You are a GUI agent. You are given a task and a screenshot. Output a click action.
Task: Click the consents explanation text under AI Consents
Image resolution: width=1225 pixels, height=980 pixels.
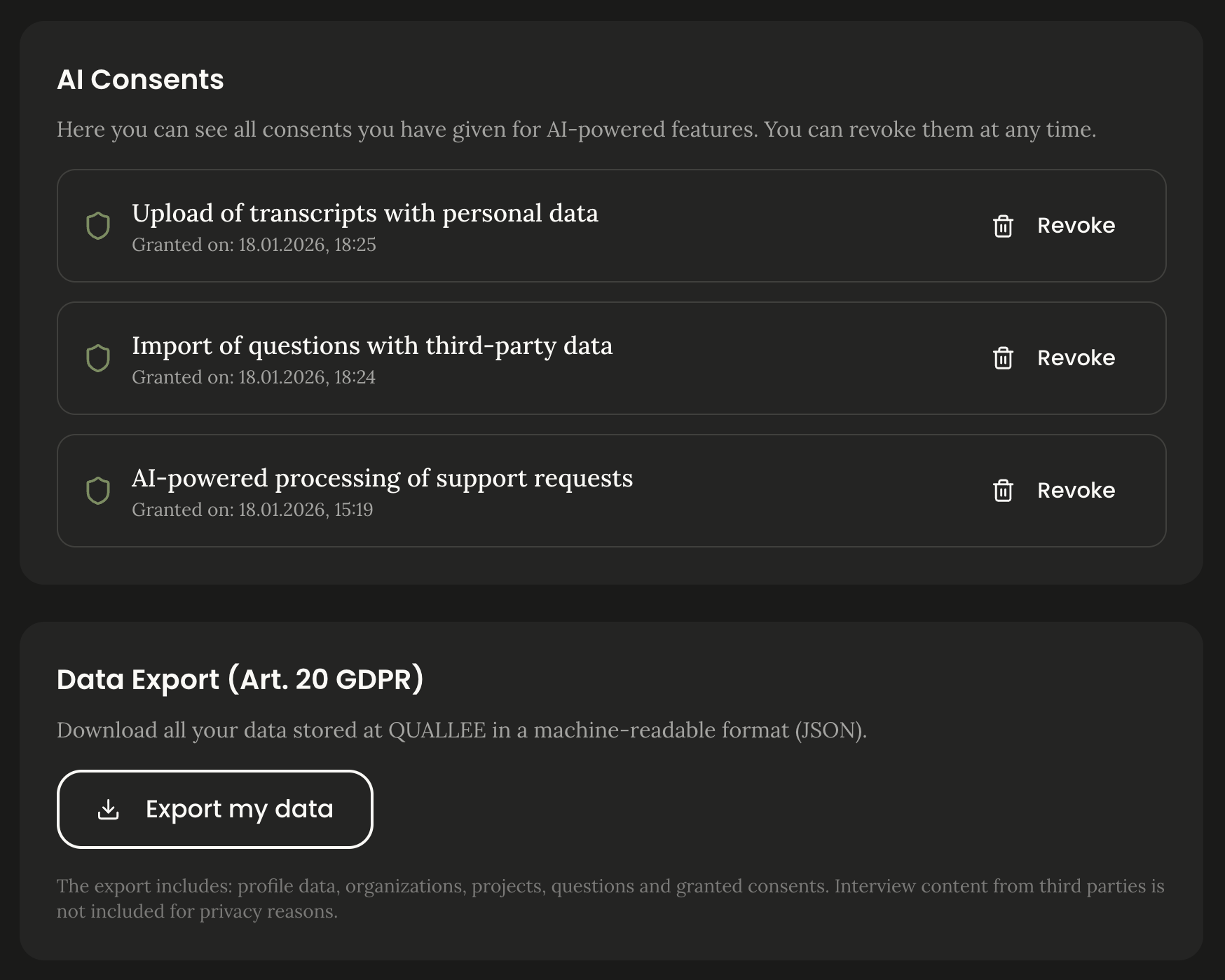576,129
